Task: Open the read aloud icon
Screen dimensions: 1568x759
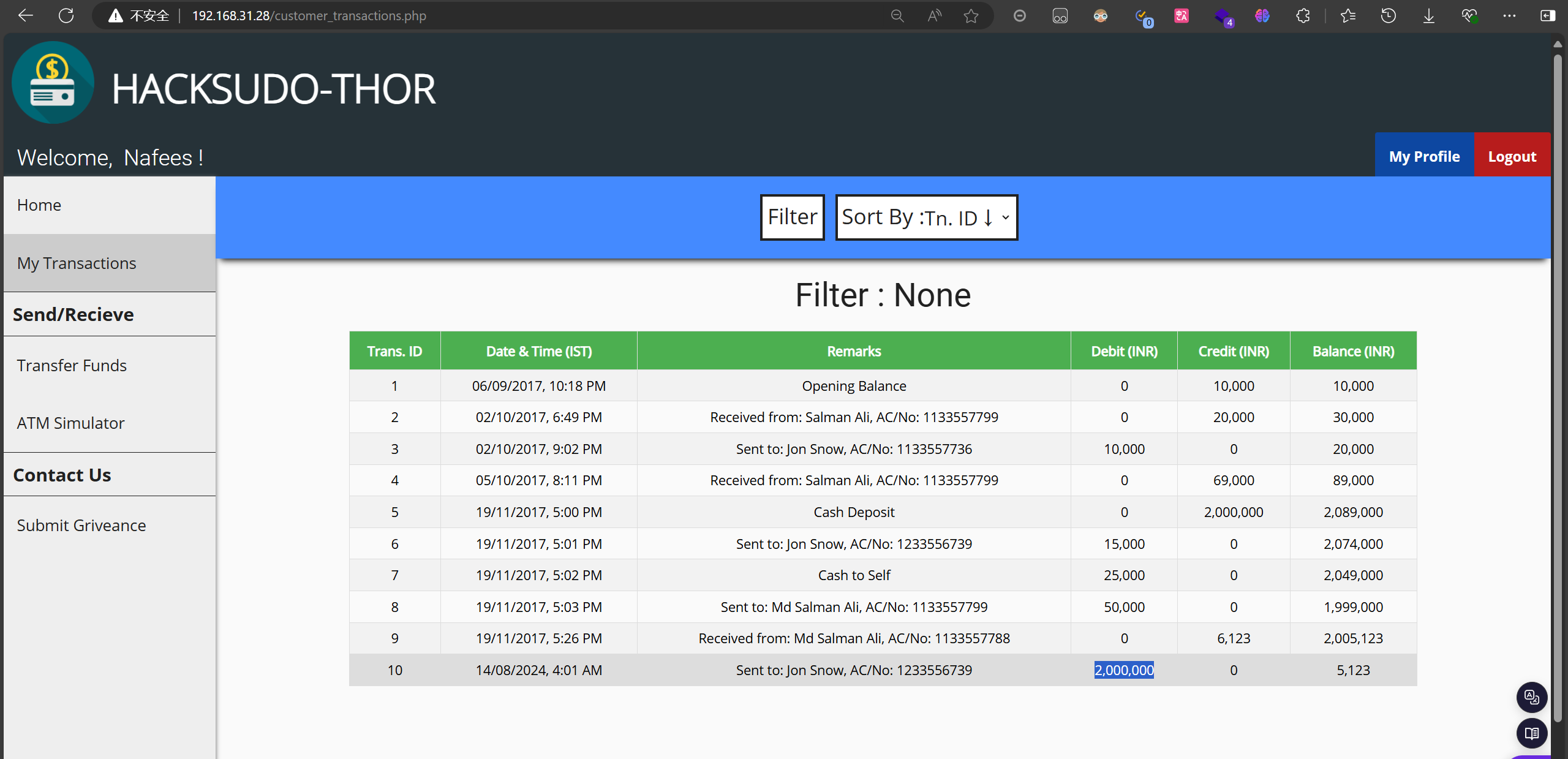Action: 934,15
